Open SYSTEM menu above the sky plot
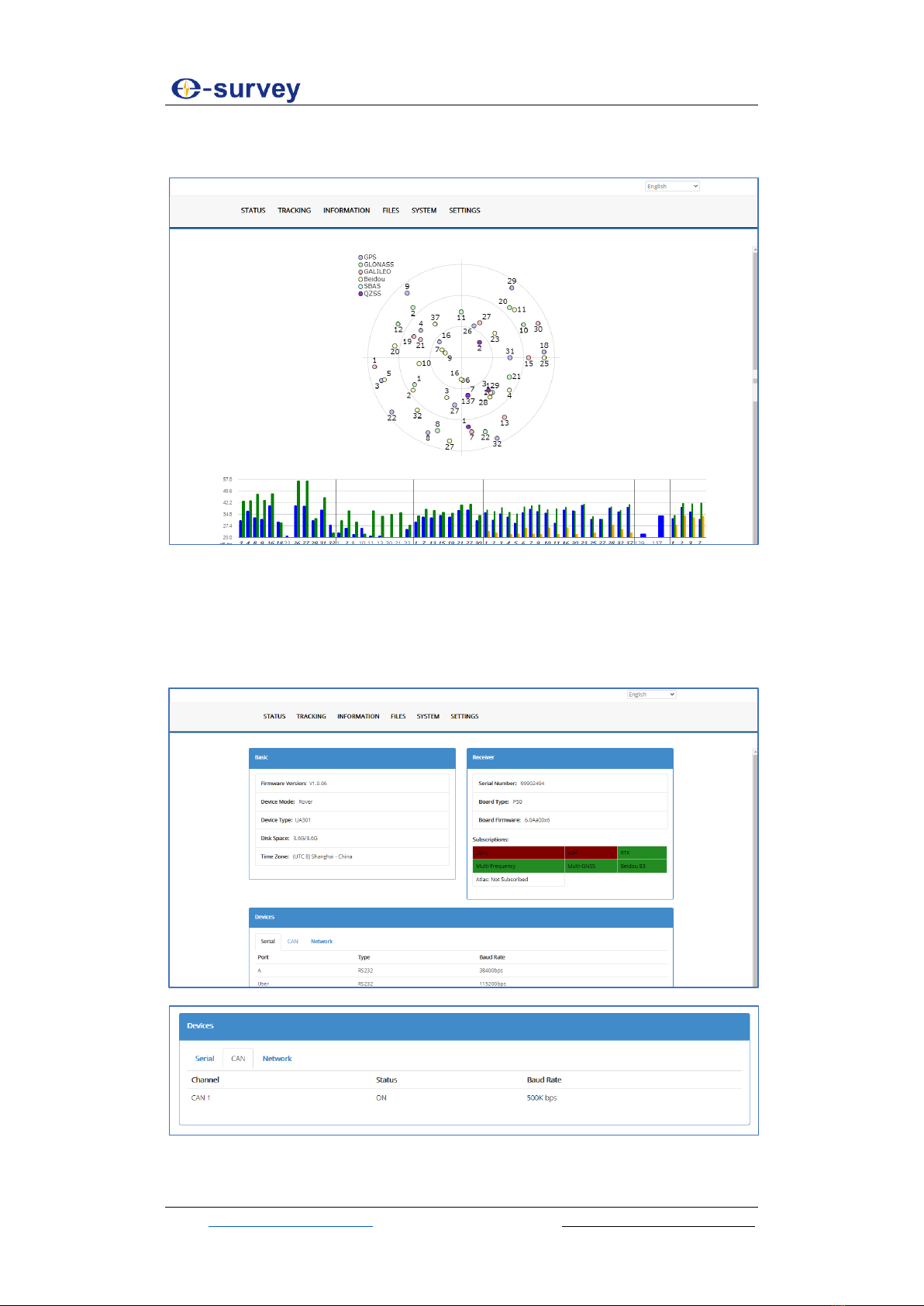The height and width of the screenshot is (1306, 924). 424,211
